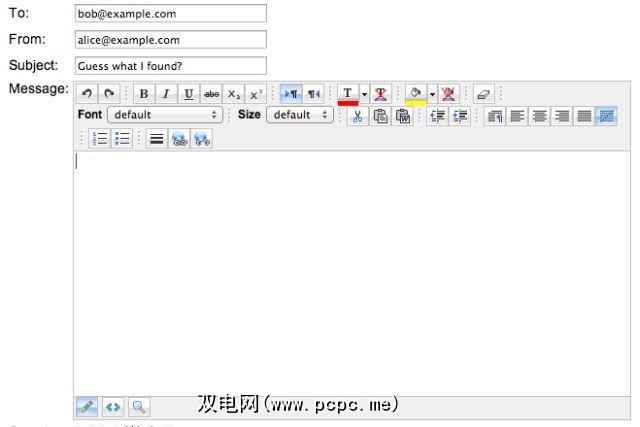Viewport: 640px width, 427px height.
Task: Set right-to-left text direction
Action: pyautogui.click(x=313, y=94)
